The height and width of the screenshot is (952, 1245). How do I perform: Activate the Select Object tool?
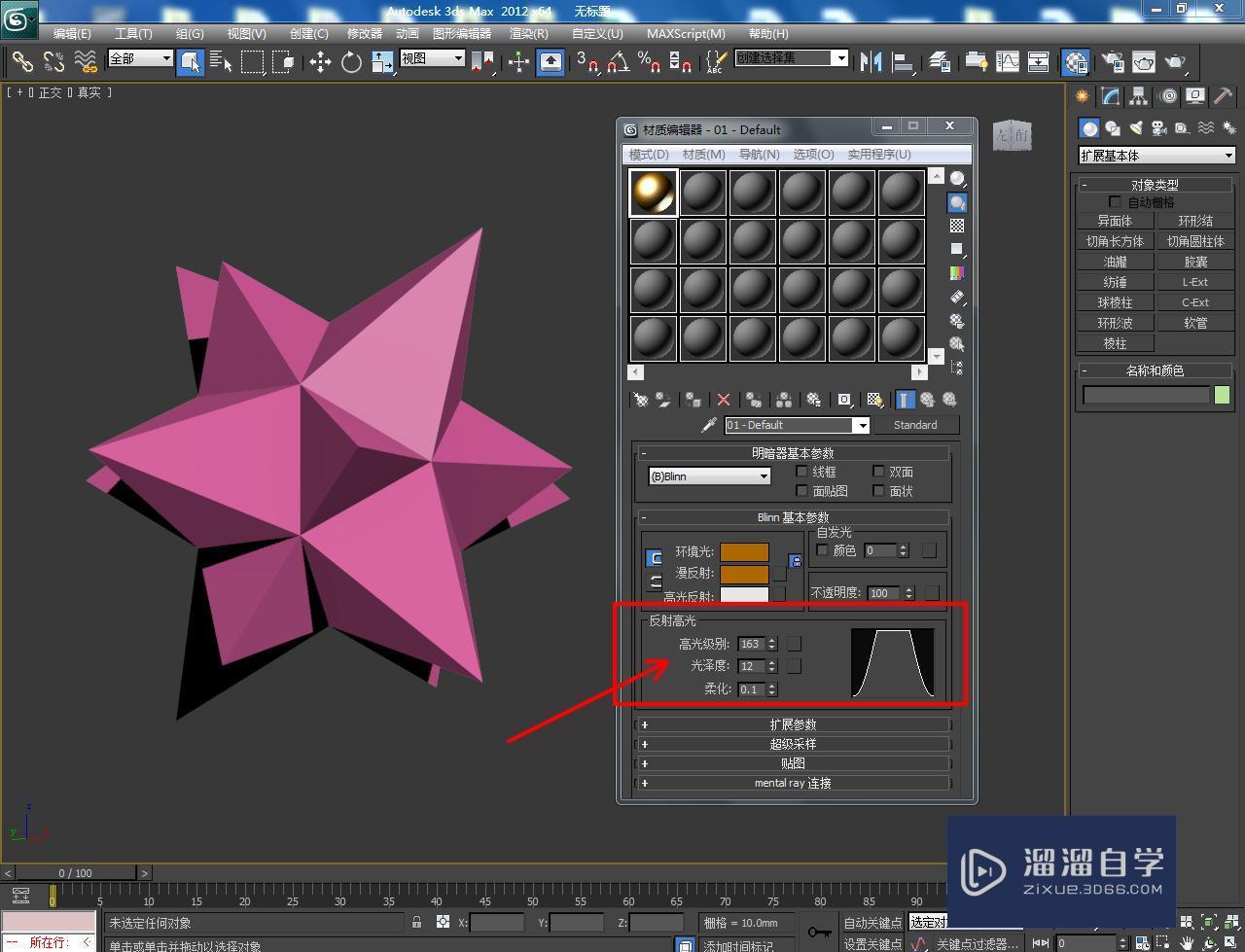tap(191, 62)
